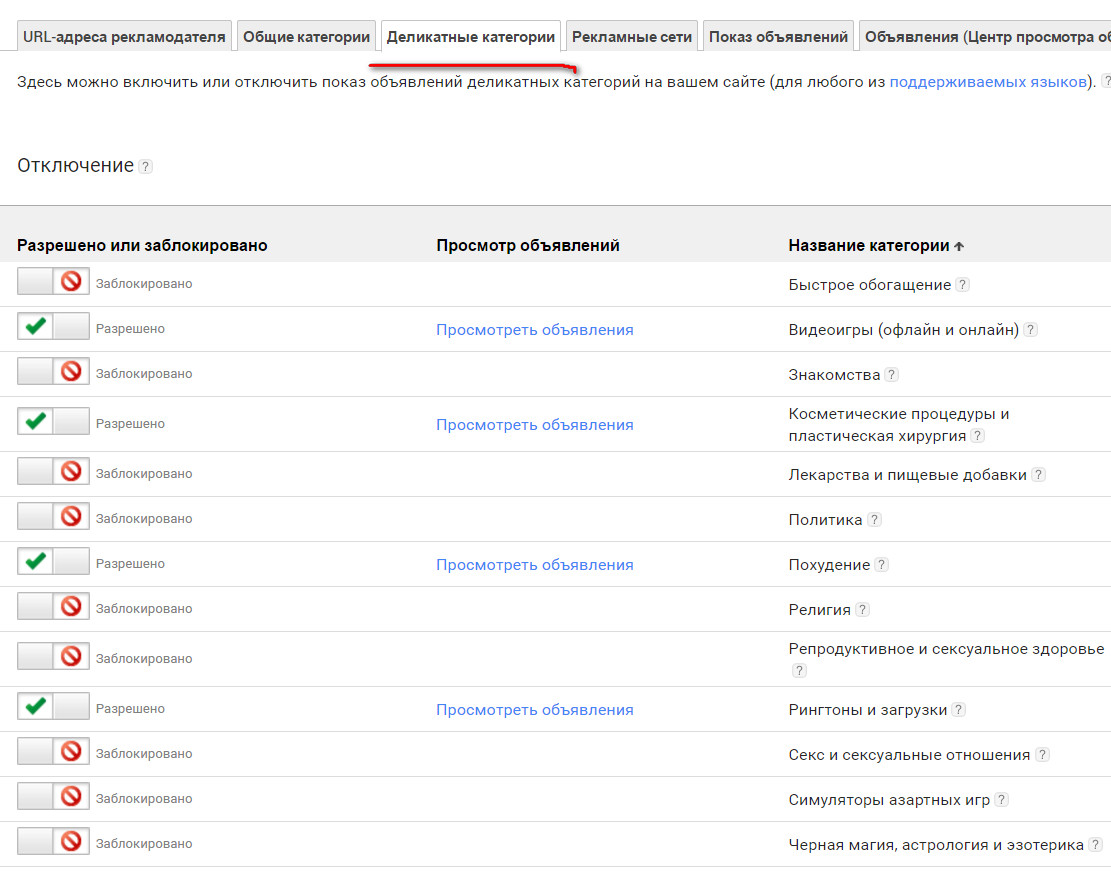Toggle Черная магия category switch

click(x=53, y=843)
